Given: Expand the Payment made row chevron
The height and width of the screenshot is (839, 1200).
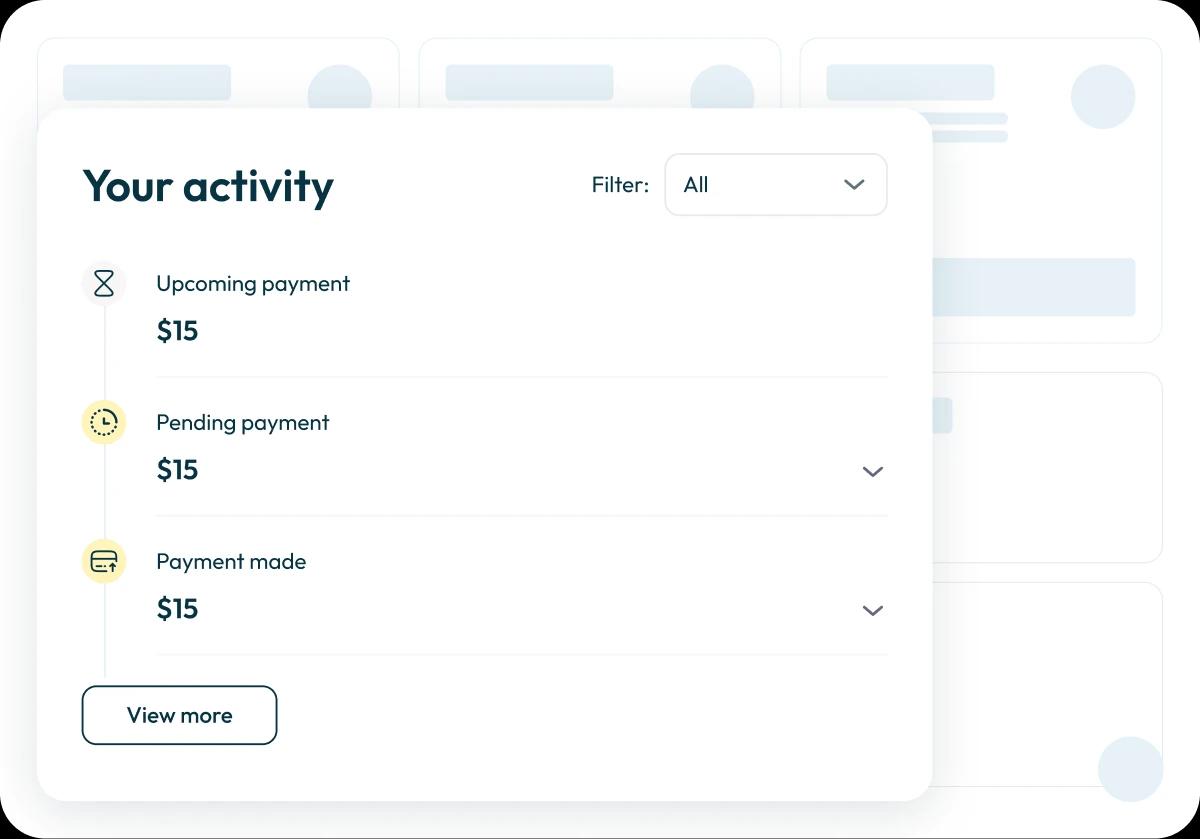Looking at the screenshot, I should [x=873, y=611].
